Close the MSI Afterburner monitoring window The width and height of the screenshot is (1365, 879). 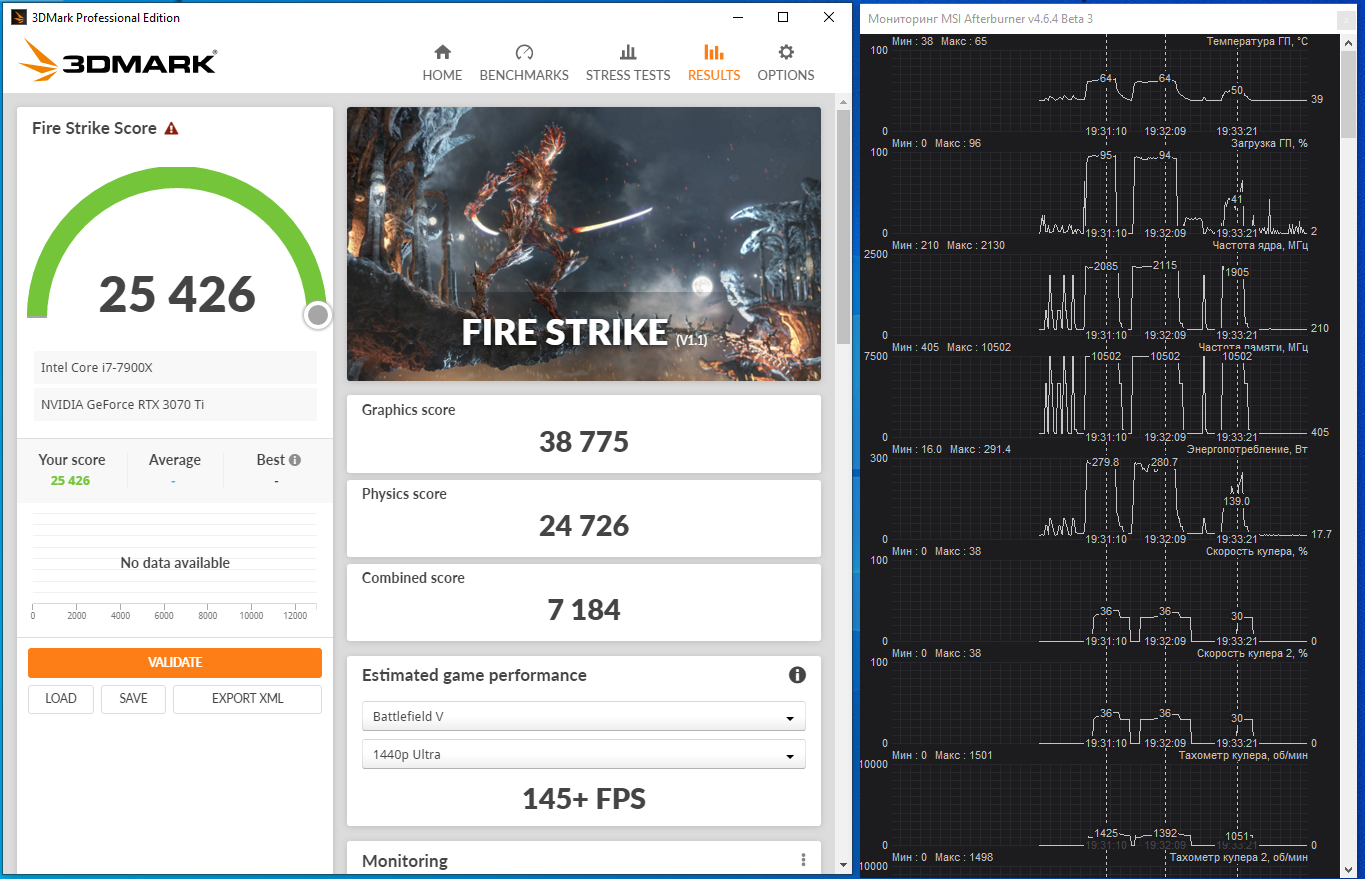(1346, 19)
